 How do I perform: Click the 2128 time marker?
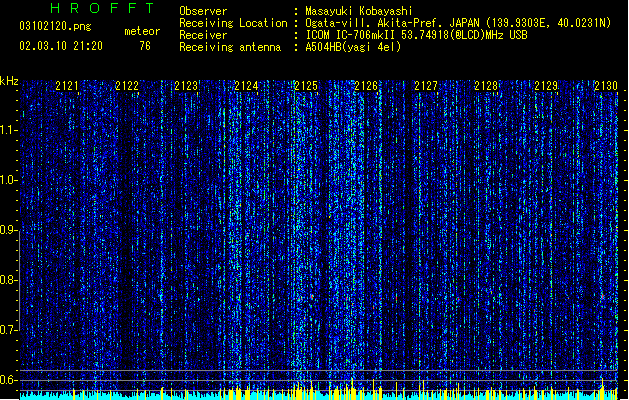pos(486,86)
